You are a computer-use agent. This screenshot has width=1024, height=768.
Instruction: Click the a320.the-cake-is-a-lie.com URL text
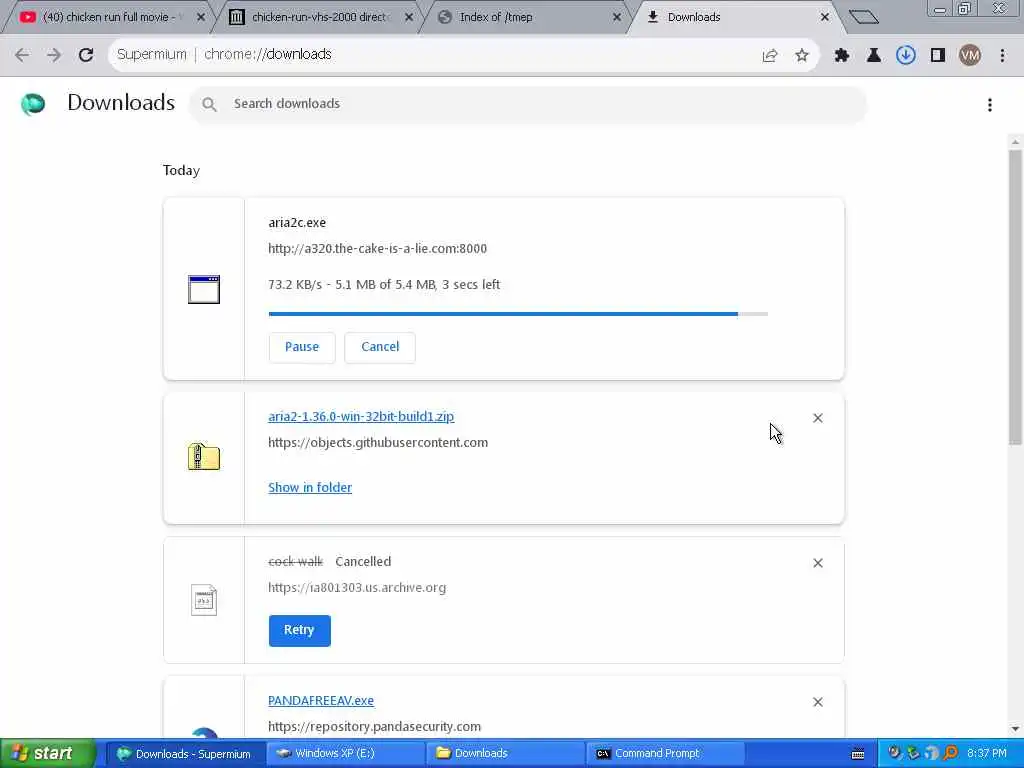[377, 249]
